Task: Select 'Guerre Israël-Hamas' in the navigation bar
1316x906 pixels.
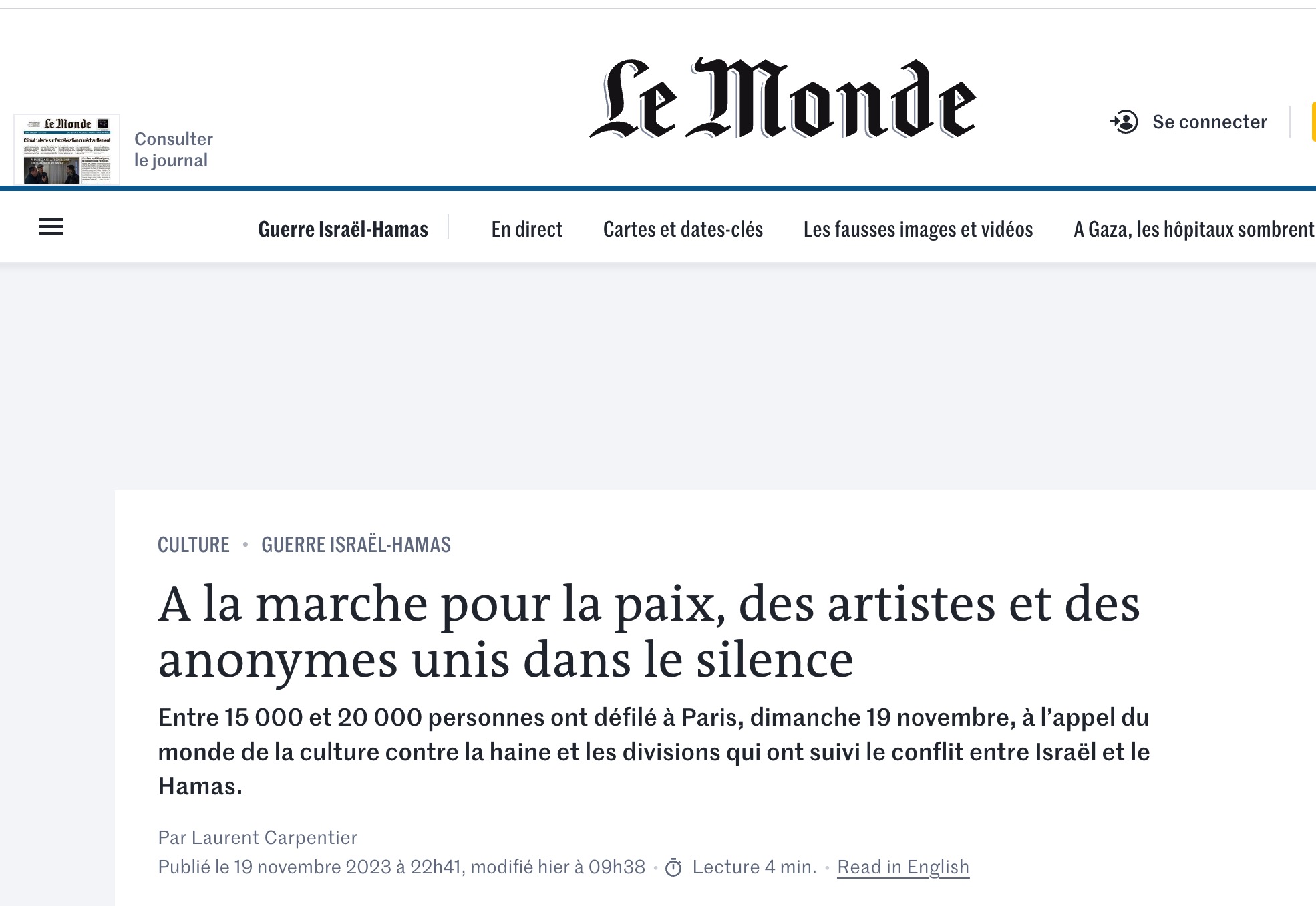Action: click(343, 229)
